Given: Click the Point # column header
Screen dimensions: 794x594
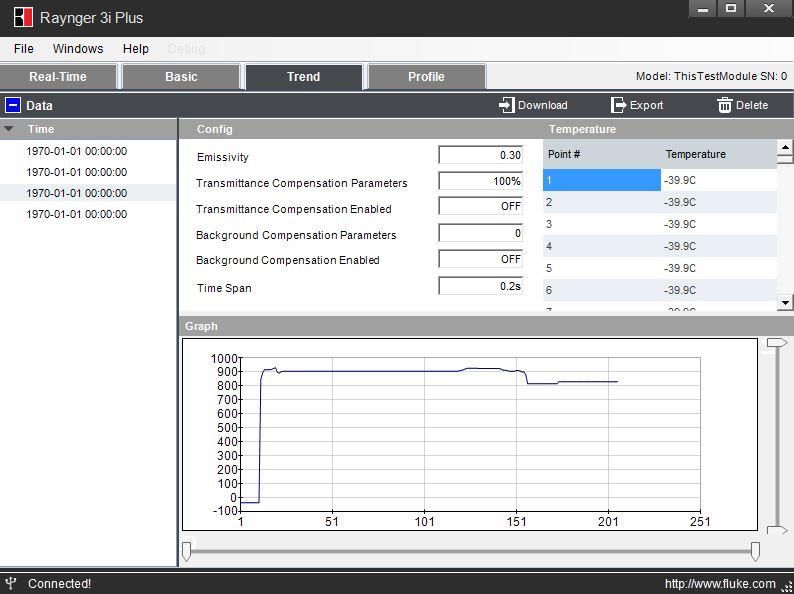Looking at the screenshot, I should tap(602, 154).
